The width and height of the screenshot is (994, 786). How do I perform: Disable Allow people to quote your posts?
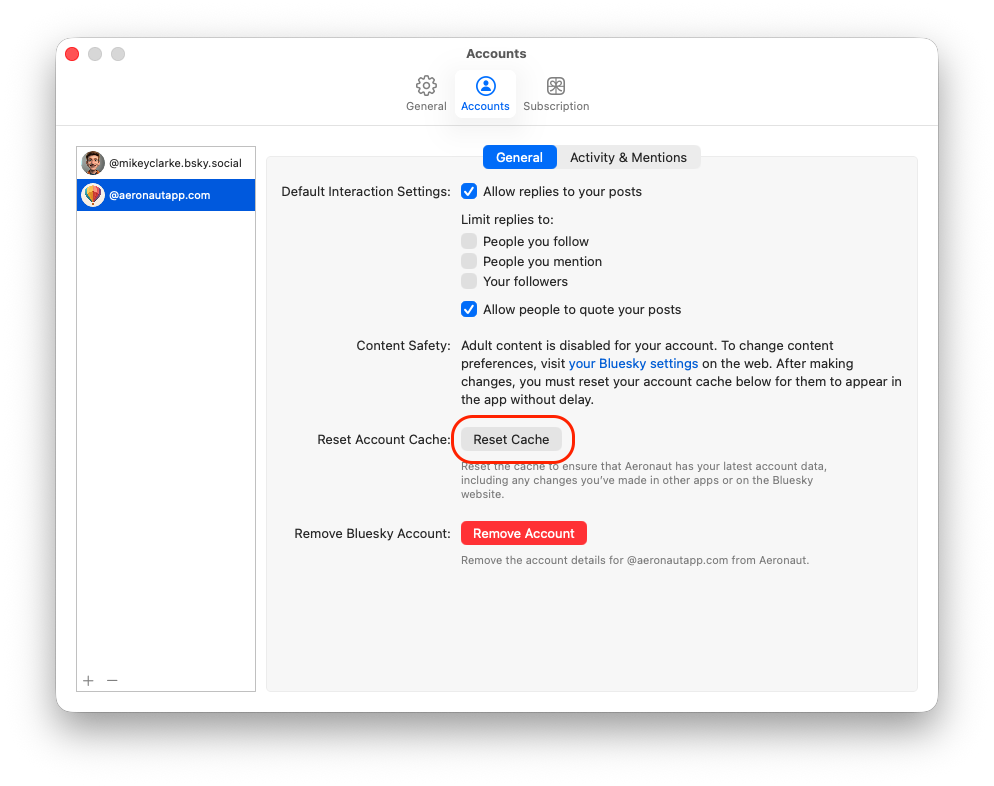[469, 309]
